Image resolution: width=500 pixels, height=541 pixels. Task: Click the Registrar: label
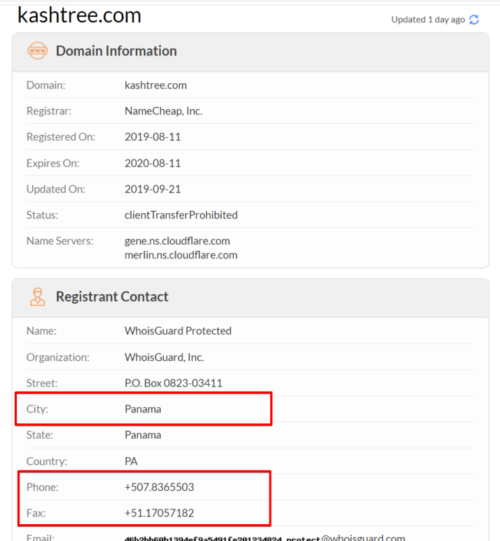click(49, 111)
